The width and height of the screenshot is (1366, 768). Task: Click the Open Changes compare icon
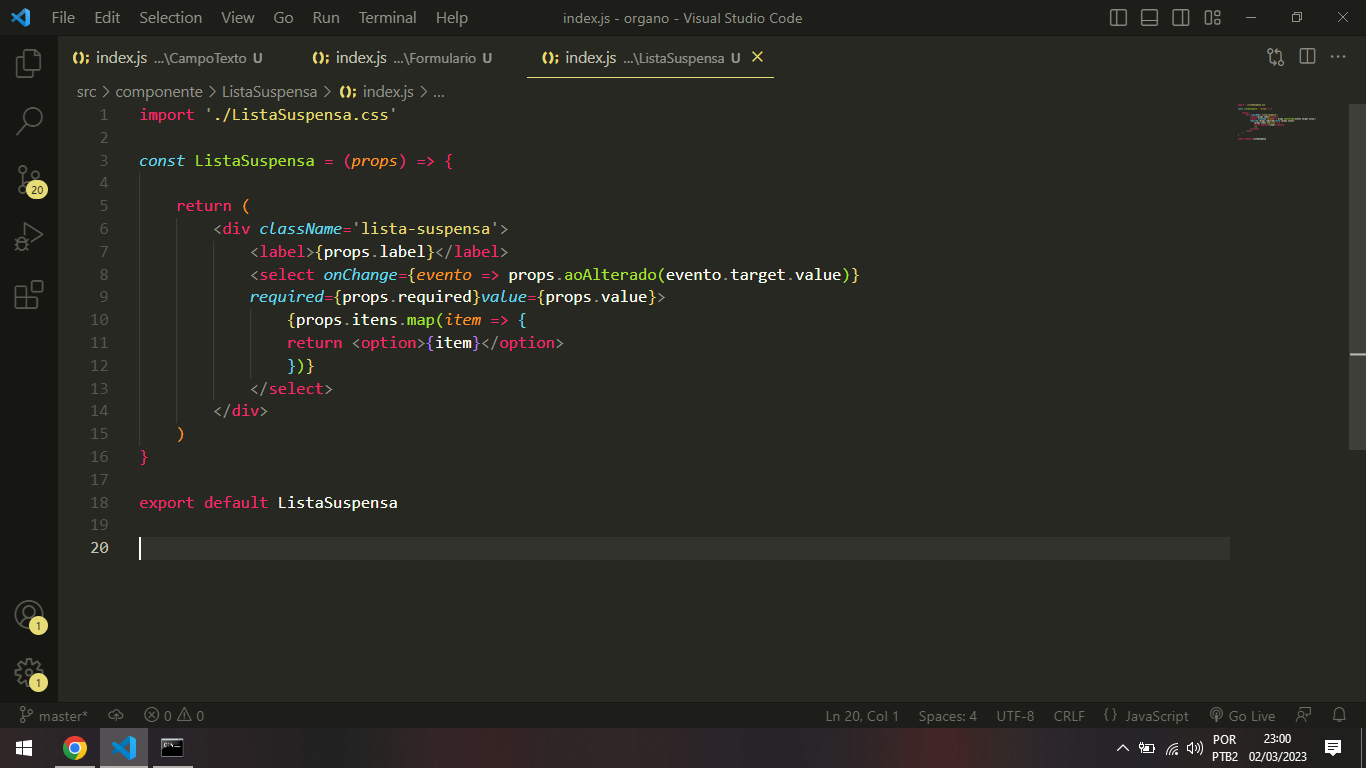click(1275, 57)
